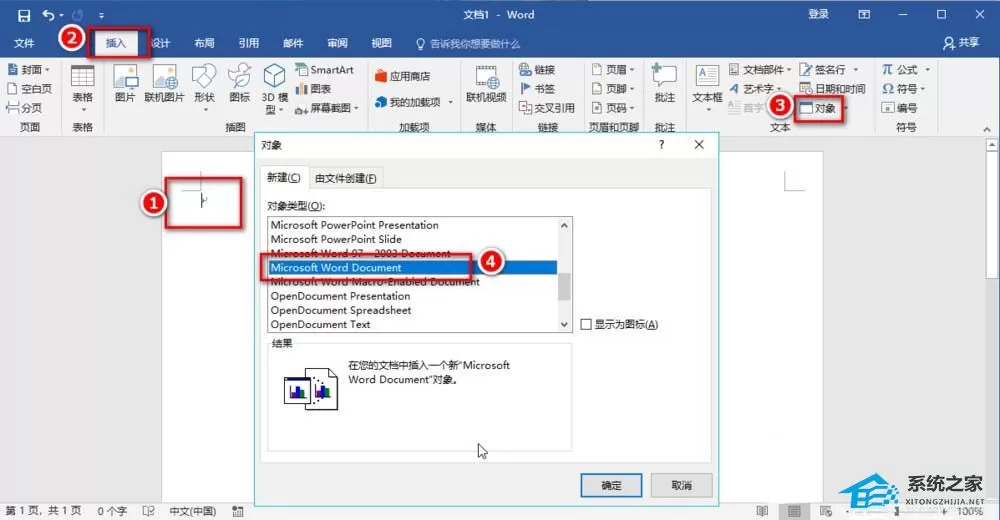The height and width of the screenshot is (520, 1000).
Task: Collapse the ribbon with the chevron
Action: pyautogui.click(x=987, y=130)
